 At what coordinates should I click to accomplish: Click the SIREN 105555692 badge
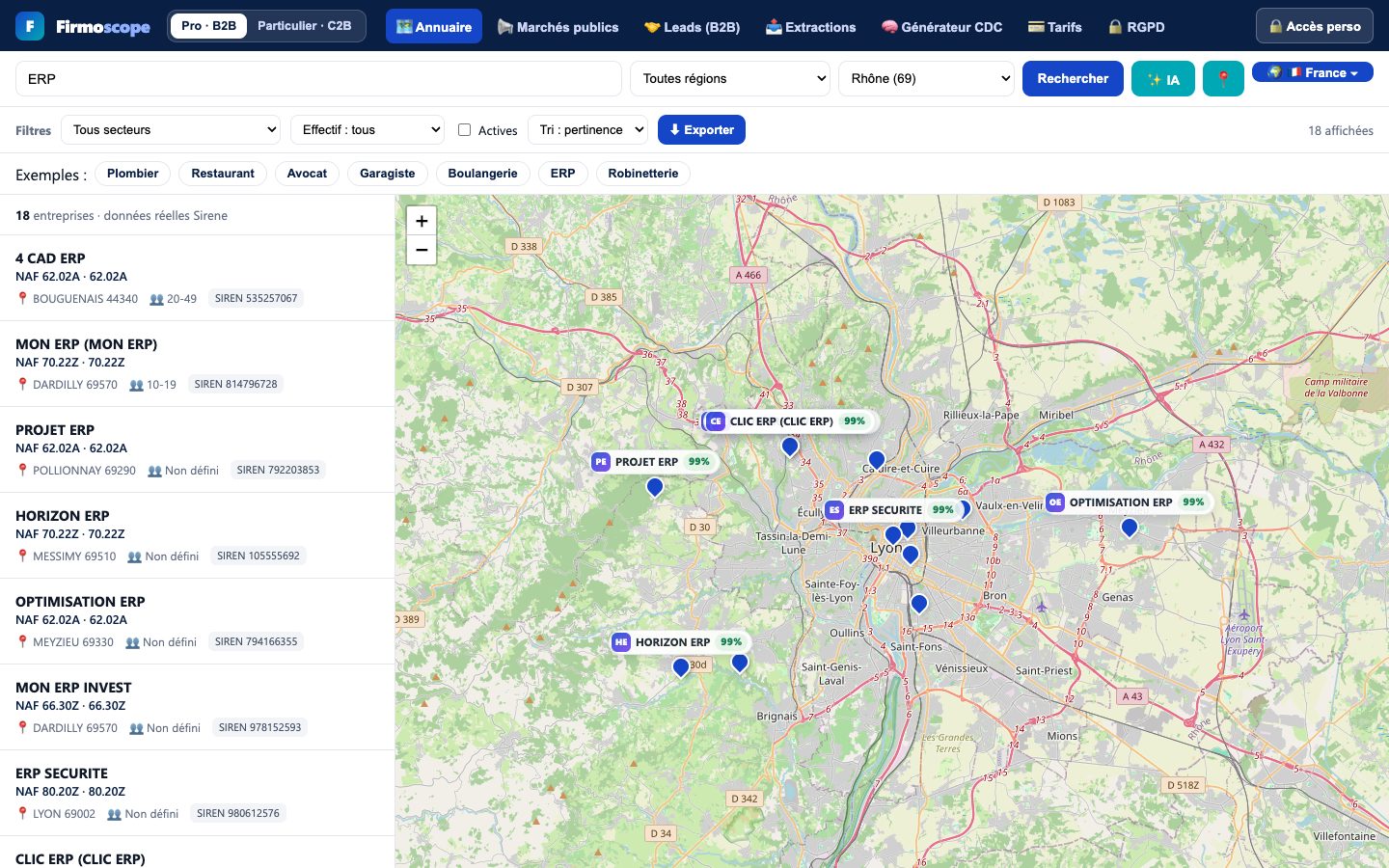259,556
